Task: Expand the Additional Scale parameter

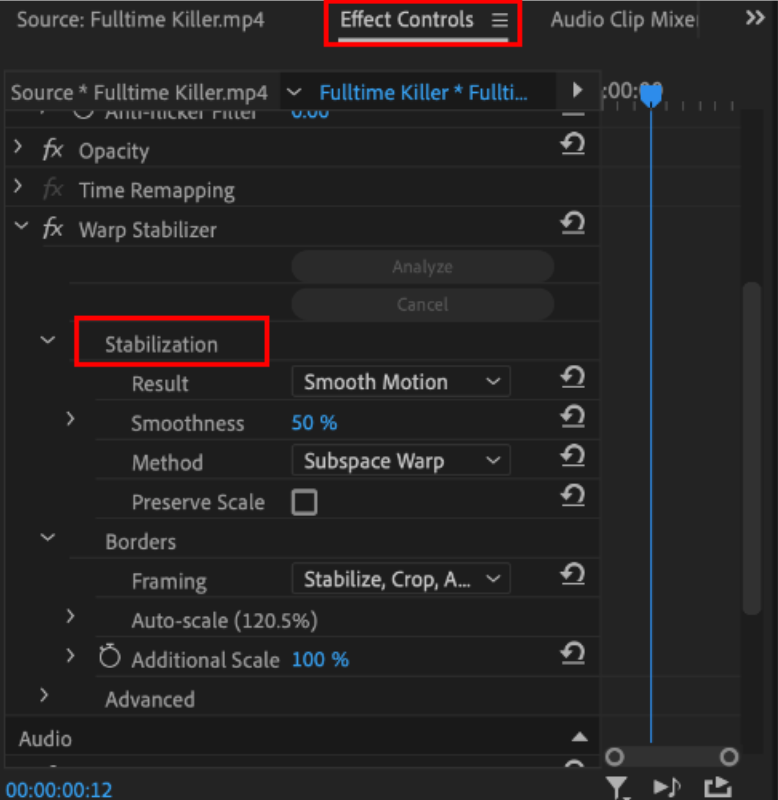Action: (70, 656)
